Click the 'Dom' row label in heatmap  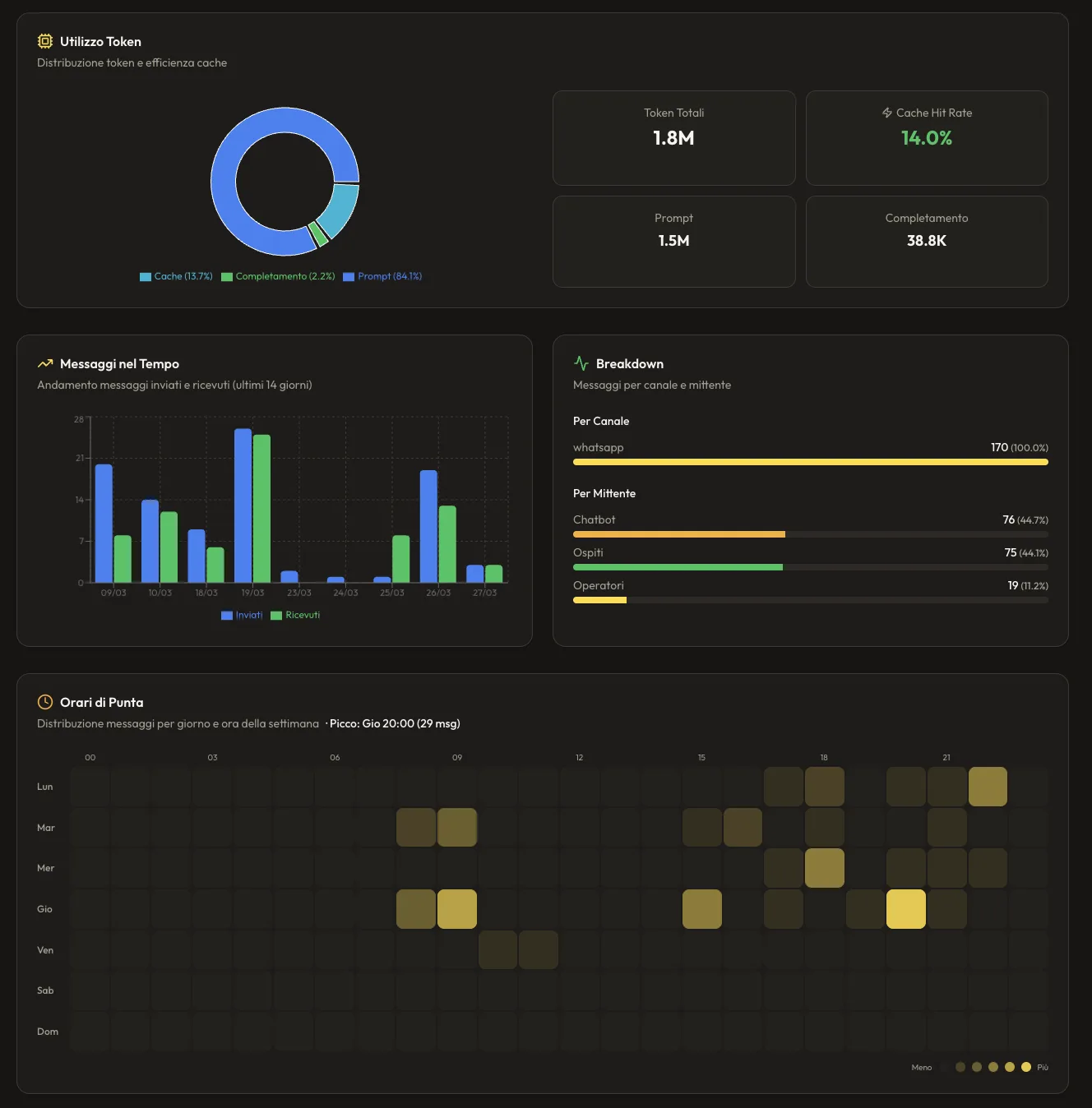pos(48,1032)
